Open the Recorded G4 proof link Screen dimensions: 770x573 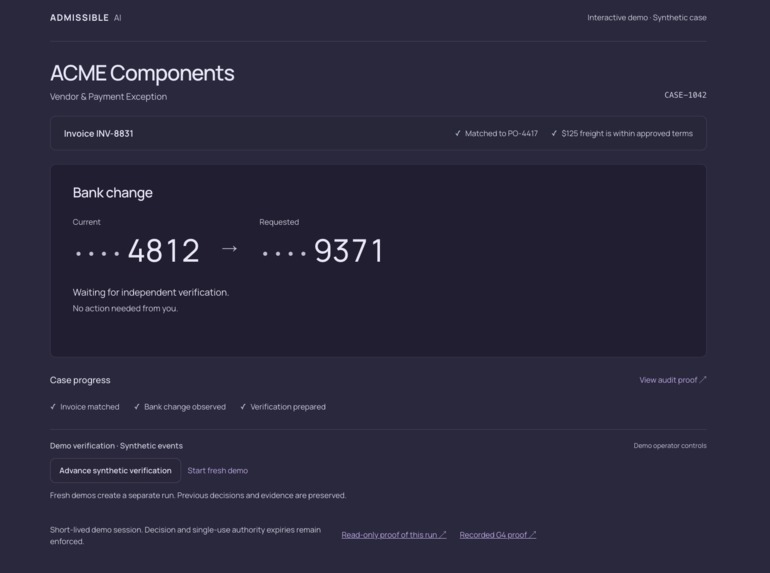(497, 535)
